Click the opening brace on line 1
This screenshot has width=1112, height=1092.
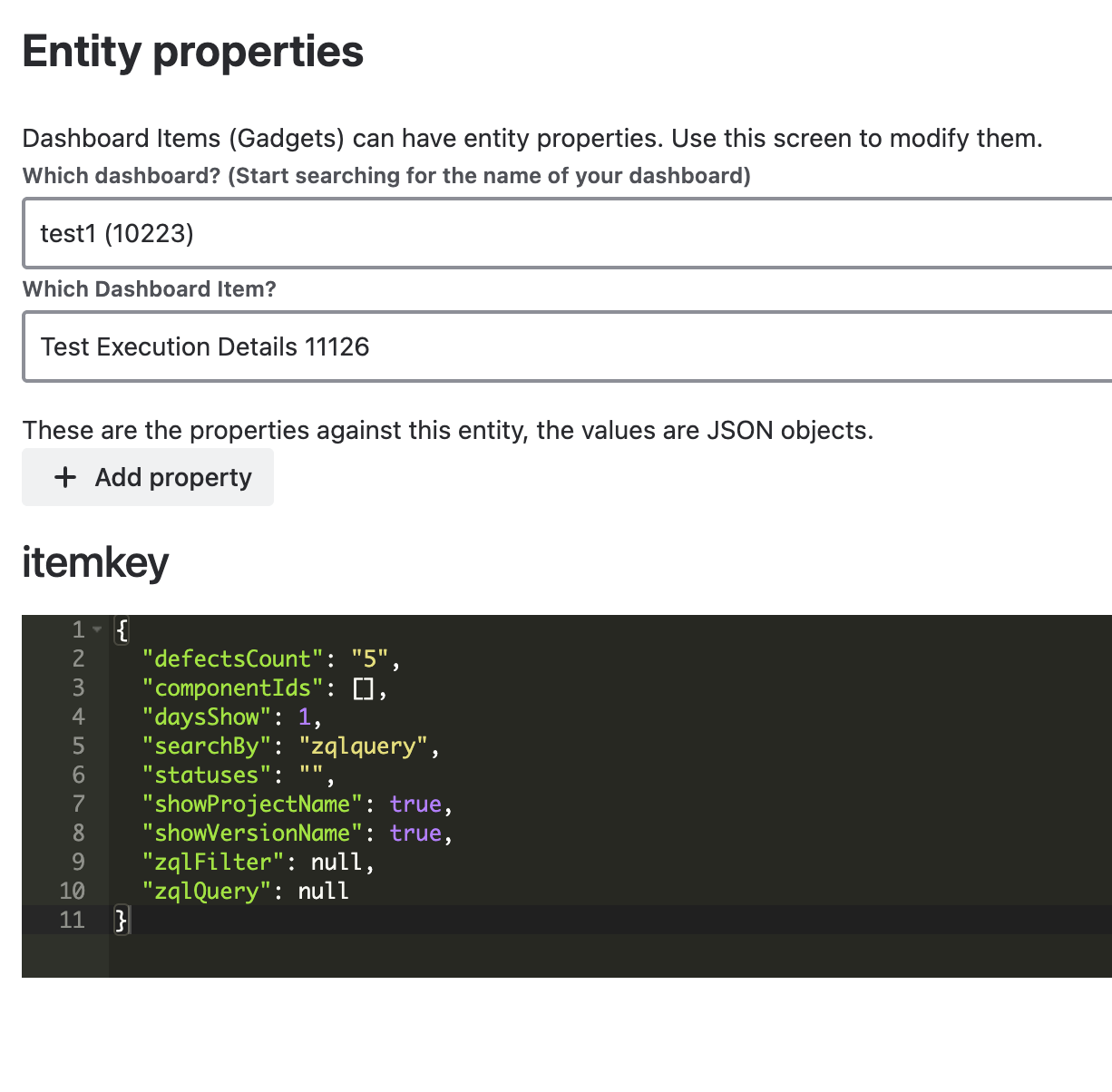[x=121, y=629]
